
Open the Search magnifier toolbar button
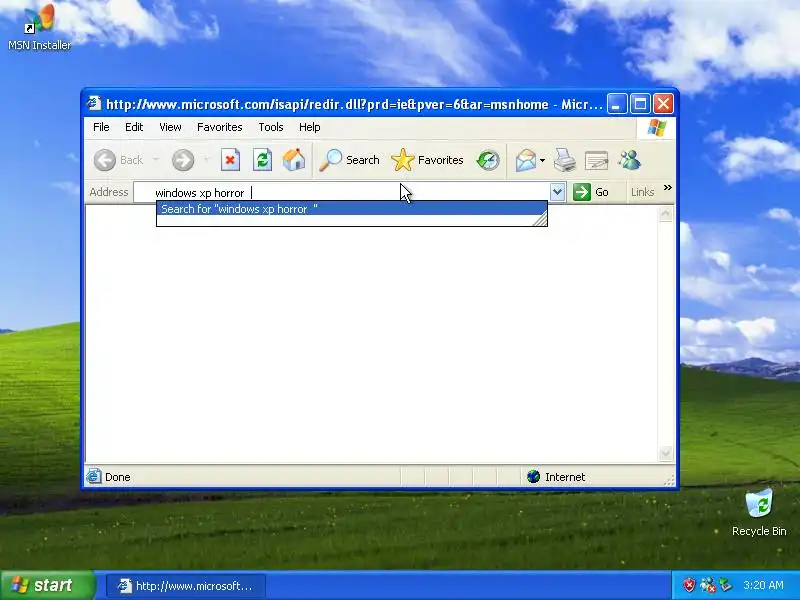[x=349, y=160]
